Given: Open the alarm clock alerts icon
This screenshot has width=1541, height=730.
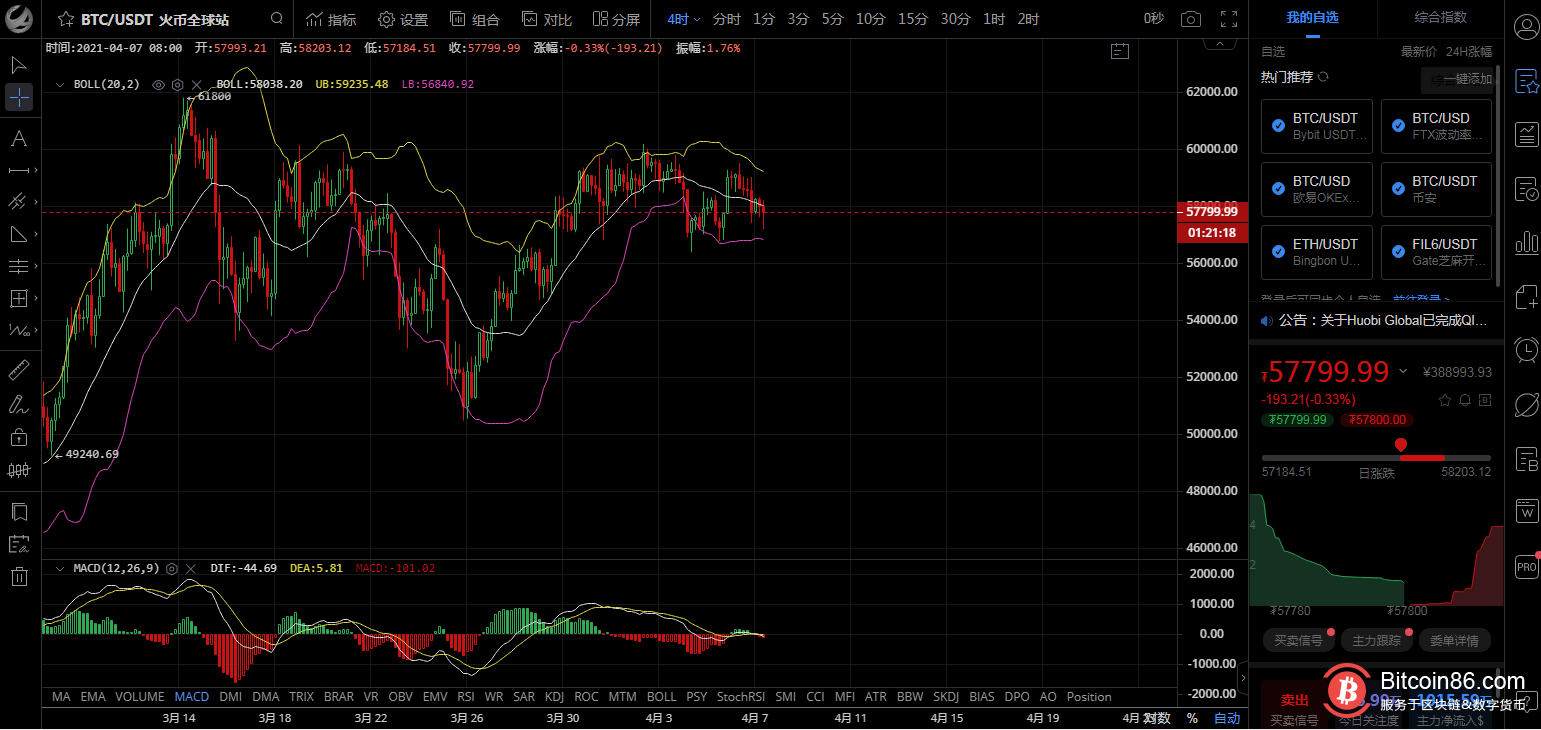Looking at the screenshot, I should pos(1526,349).
